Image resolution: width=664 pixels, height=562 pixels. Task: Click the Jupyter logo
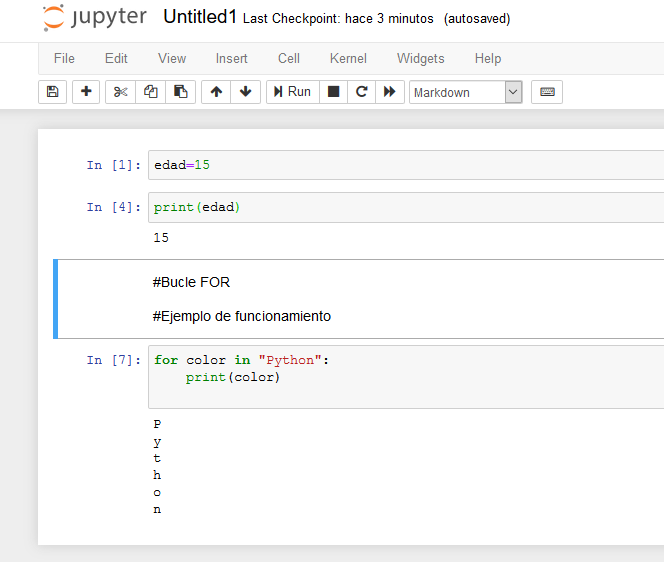95,18
